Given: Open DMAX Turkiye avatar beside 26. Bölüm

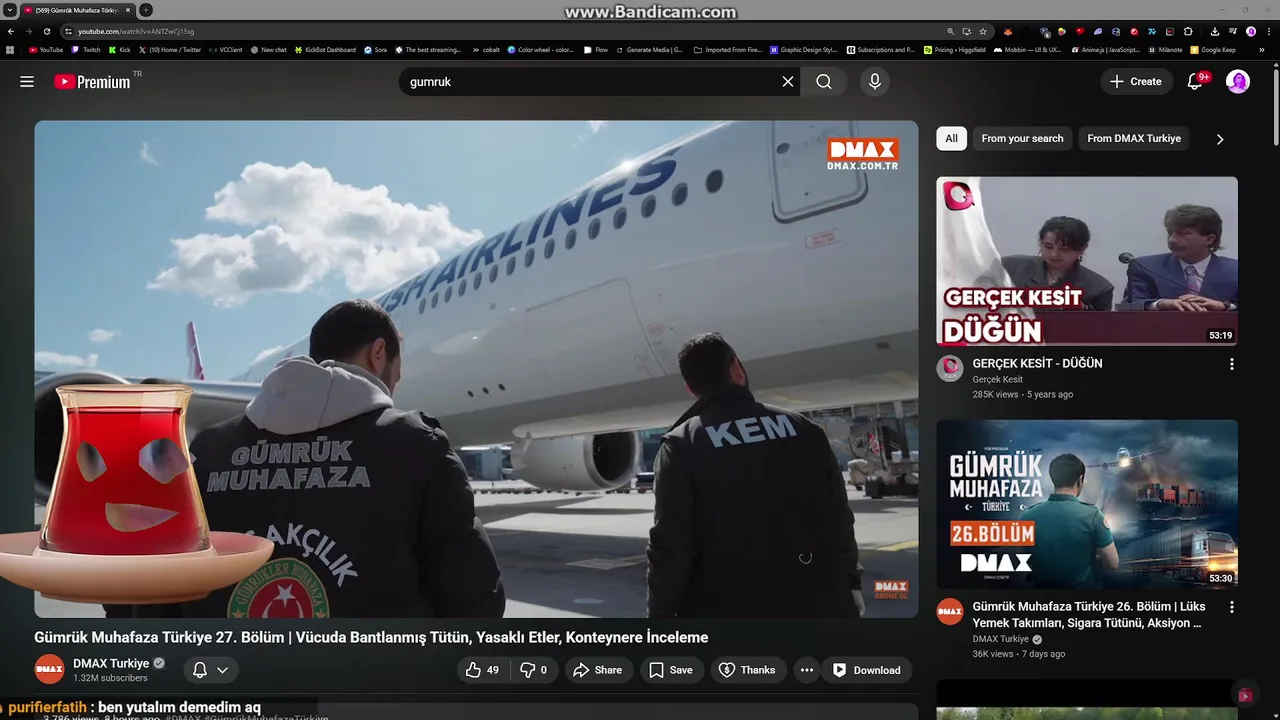Looking at the screenshot, I should (949, 611).
